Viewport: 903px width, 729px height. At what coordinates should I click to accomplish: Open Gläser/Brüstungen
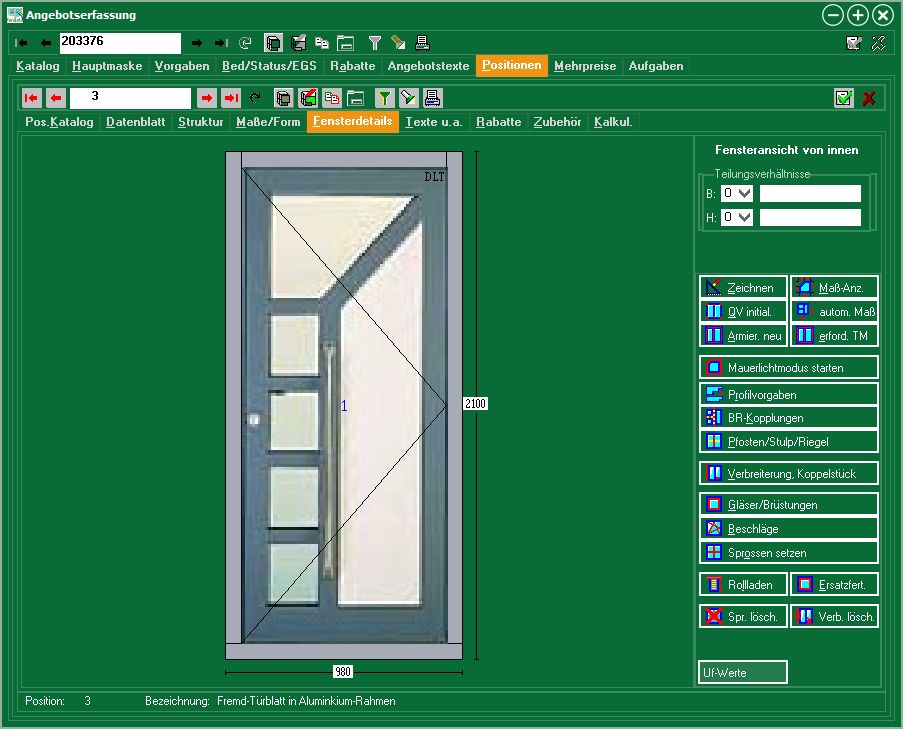coord(789,504)
